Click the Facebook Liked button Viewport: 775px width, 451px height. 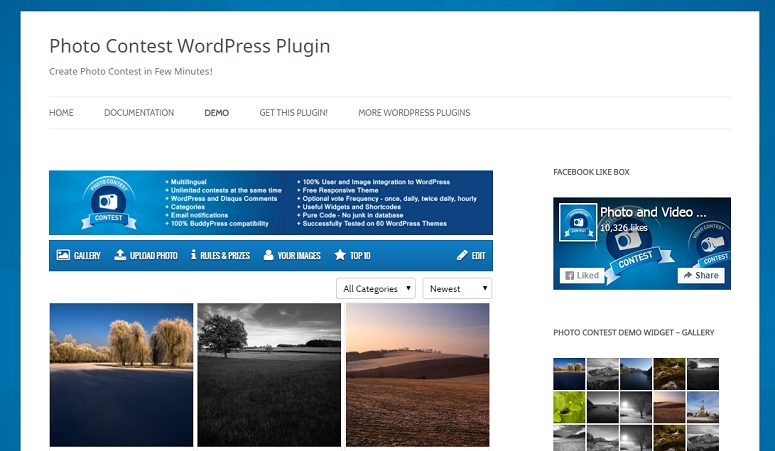[582, 275]
